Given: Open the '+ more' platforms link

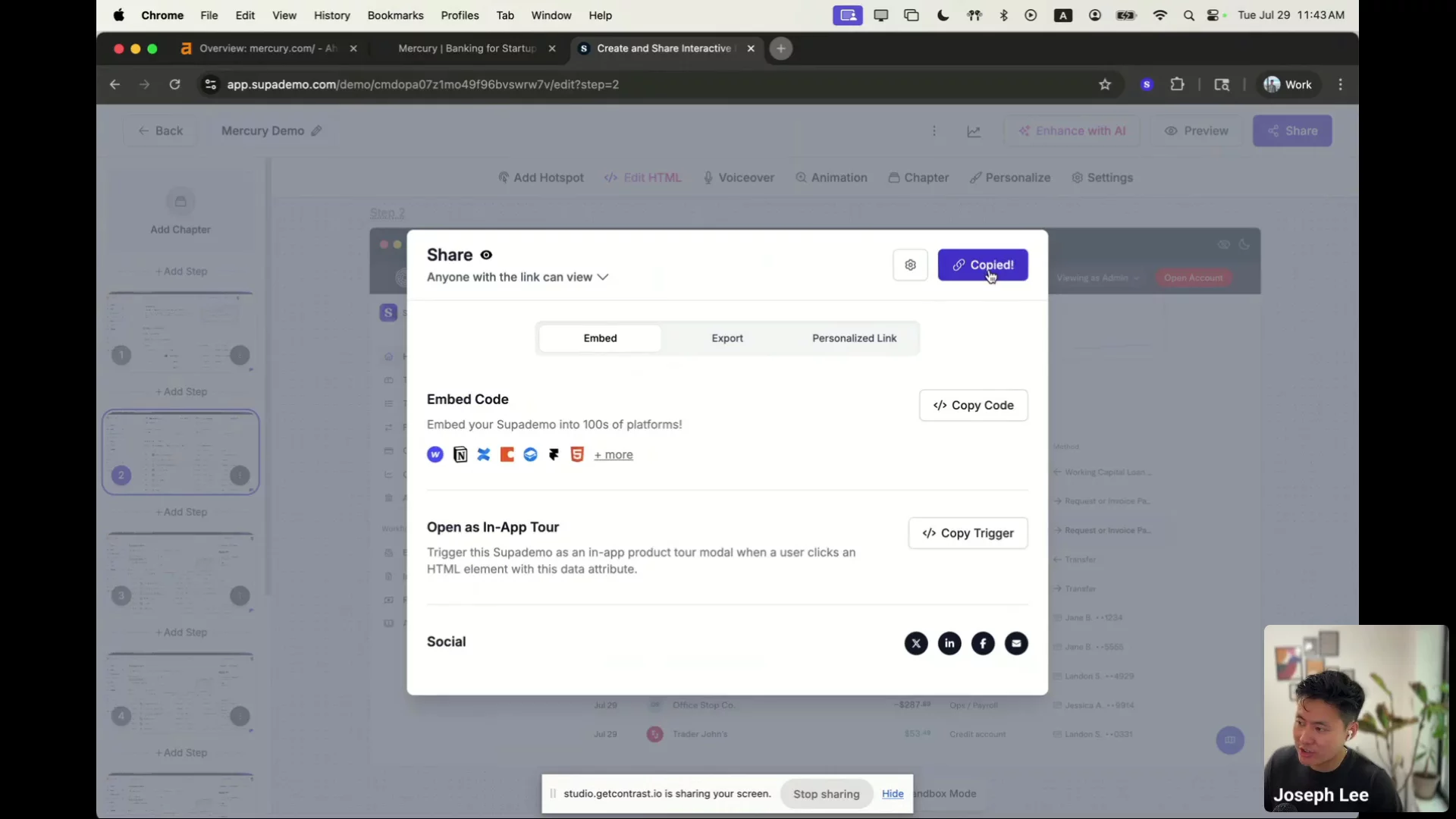Looking at the screenshot, I should (613, 455).
